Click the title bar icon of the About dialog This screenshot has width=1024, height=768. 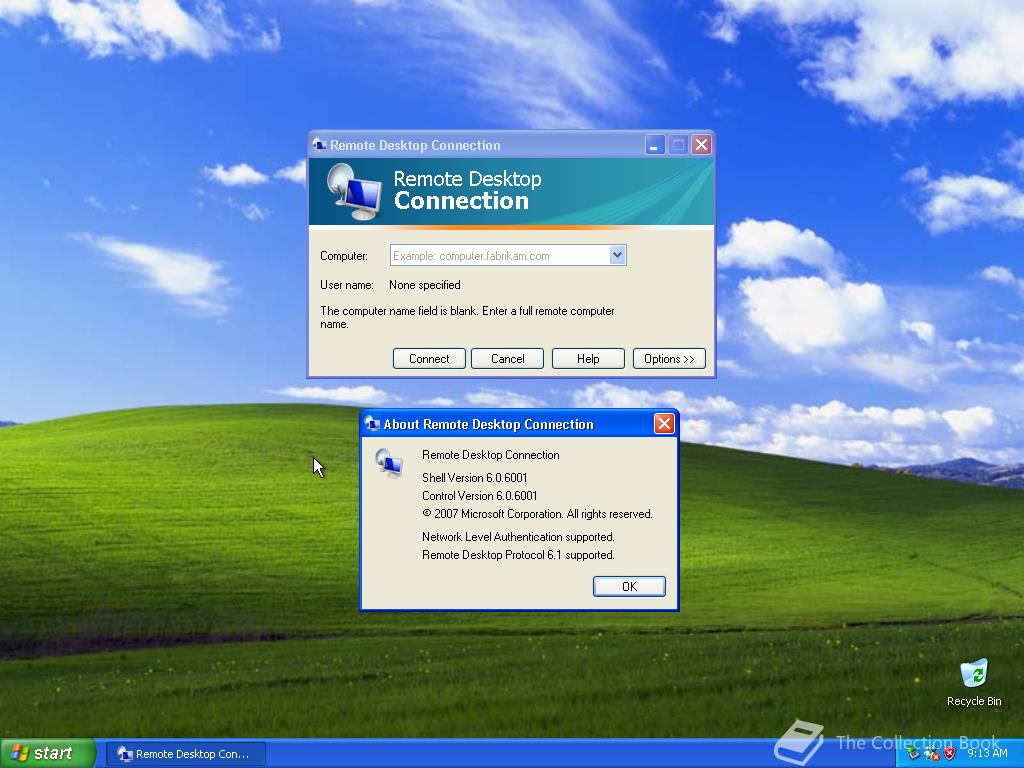click(x=372, y=424)
